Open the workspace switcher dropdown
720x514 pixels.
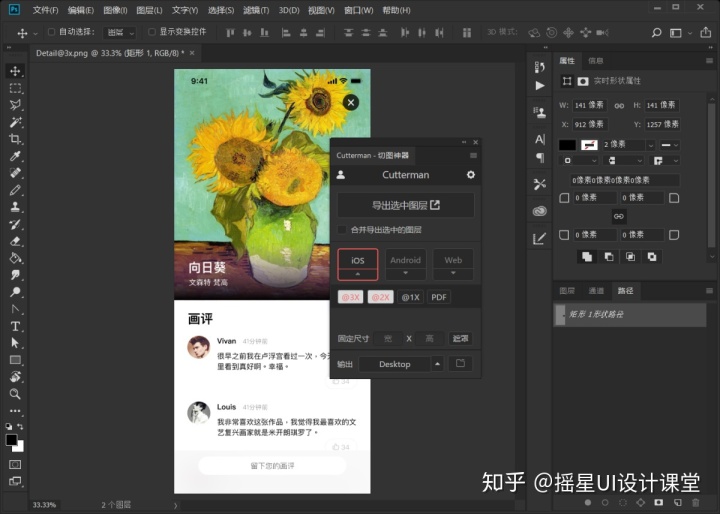[681, 33]
